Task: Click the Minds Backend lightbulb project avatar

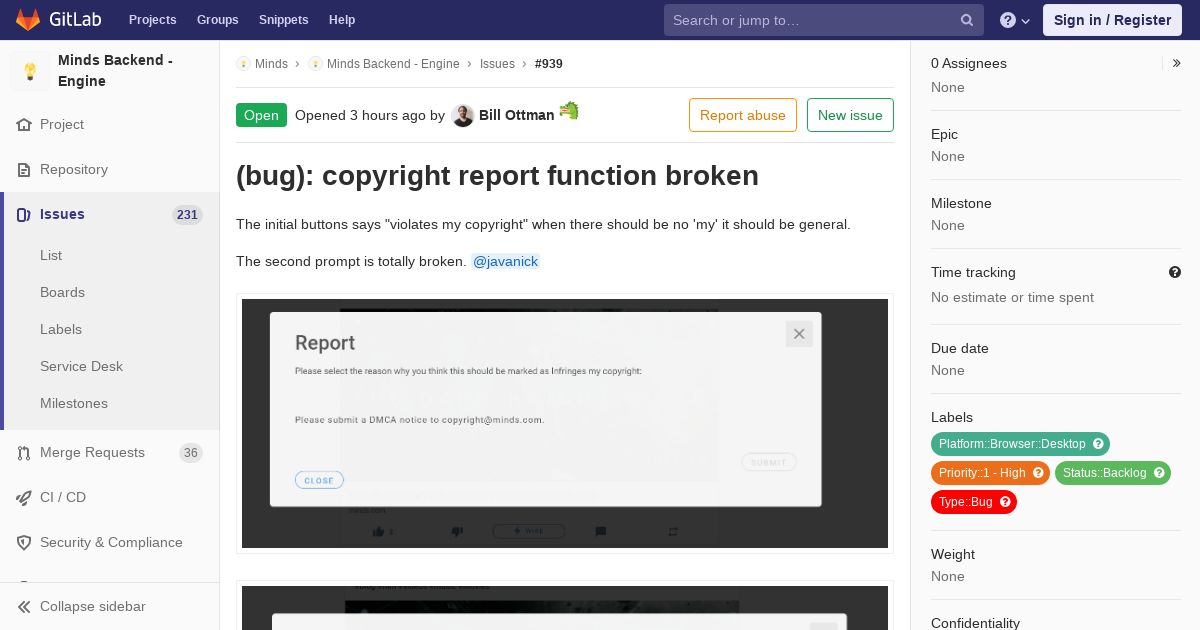Action: pyautogui.click(x=30, y=71)
